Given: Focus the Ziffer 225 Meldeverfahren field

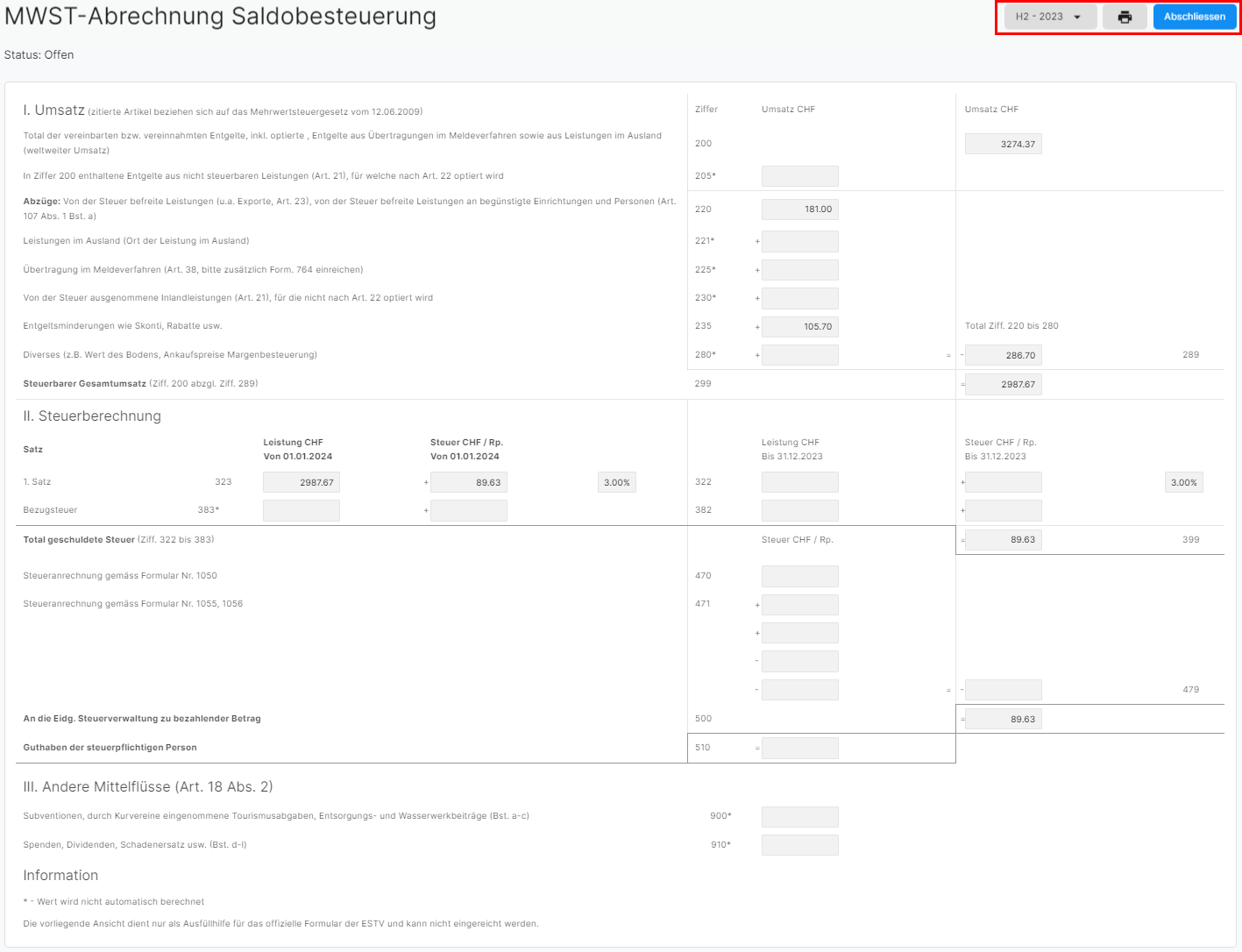Looking at the screenshot, I should (800, 270).
